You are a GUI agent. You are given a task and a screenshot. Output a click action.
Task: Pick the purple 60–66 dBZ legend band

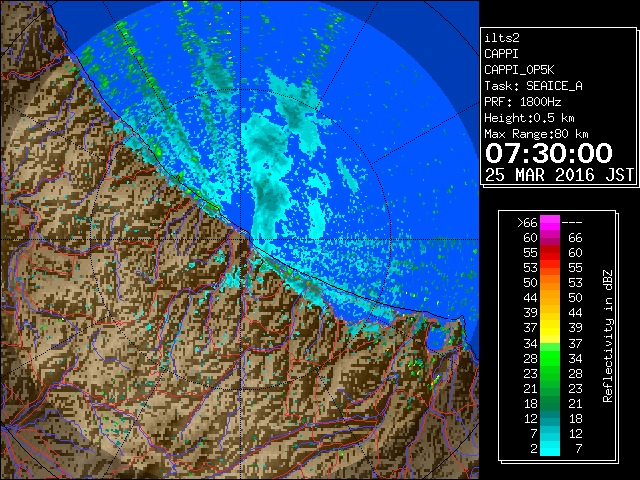pos(550,238)
